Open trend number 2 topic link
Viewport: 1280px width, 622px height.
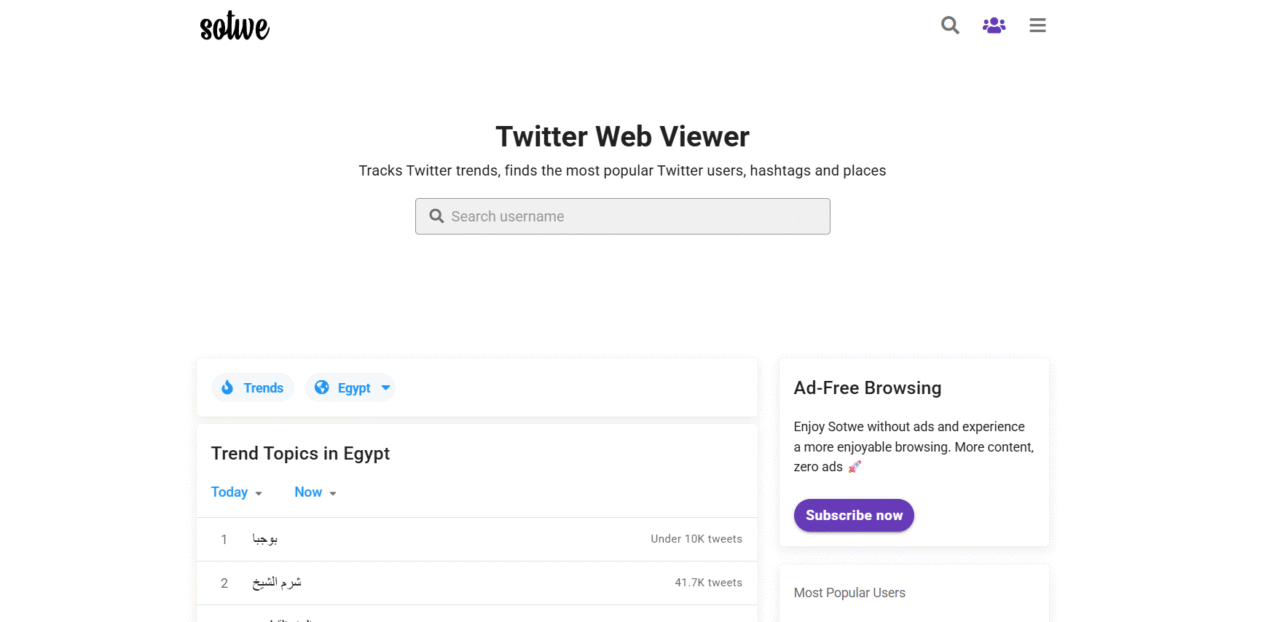coord(277,583)
